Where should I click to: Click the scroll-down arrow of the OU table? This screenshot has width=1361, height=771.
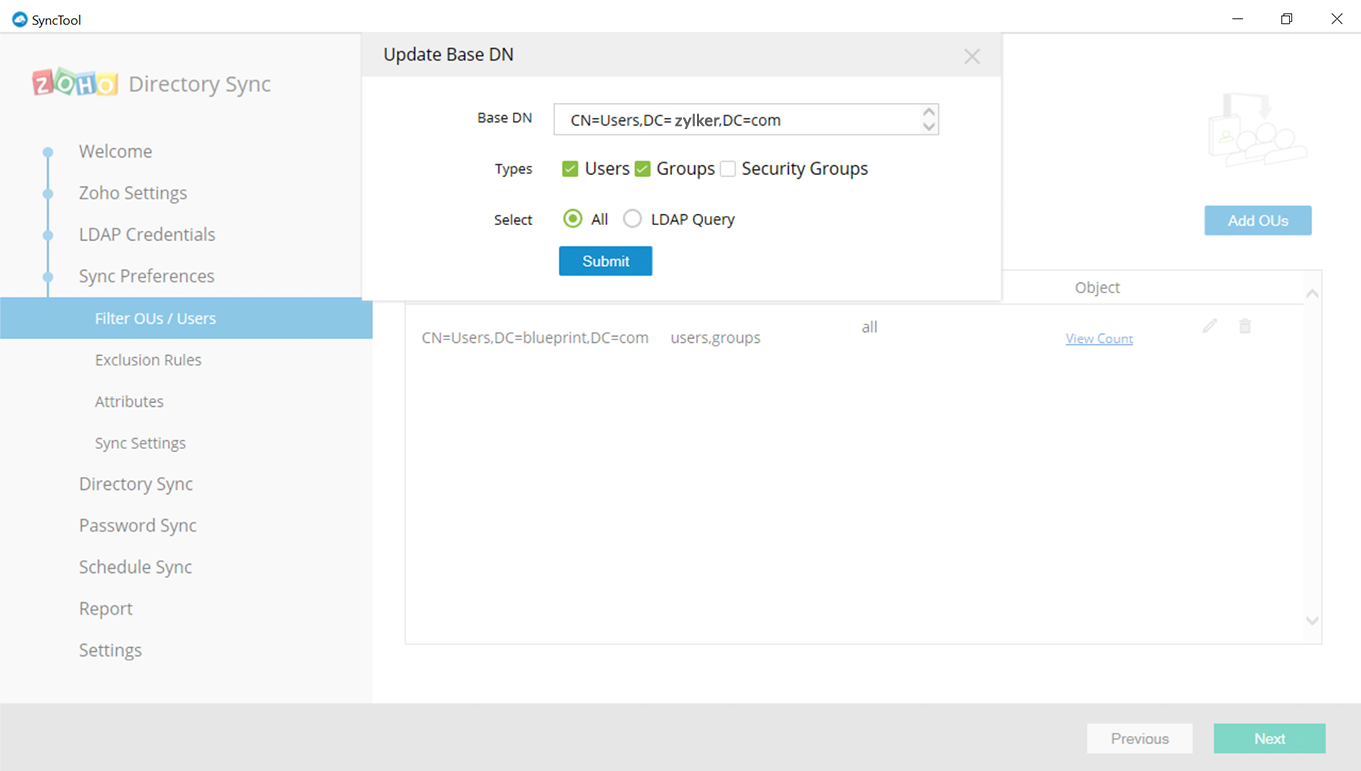(1312, 621)
